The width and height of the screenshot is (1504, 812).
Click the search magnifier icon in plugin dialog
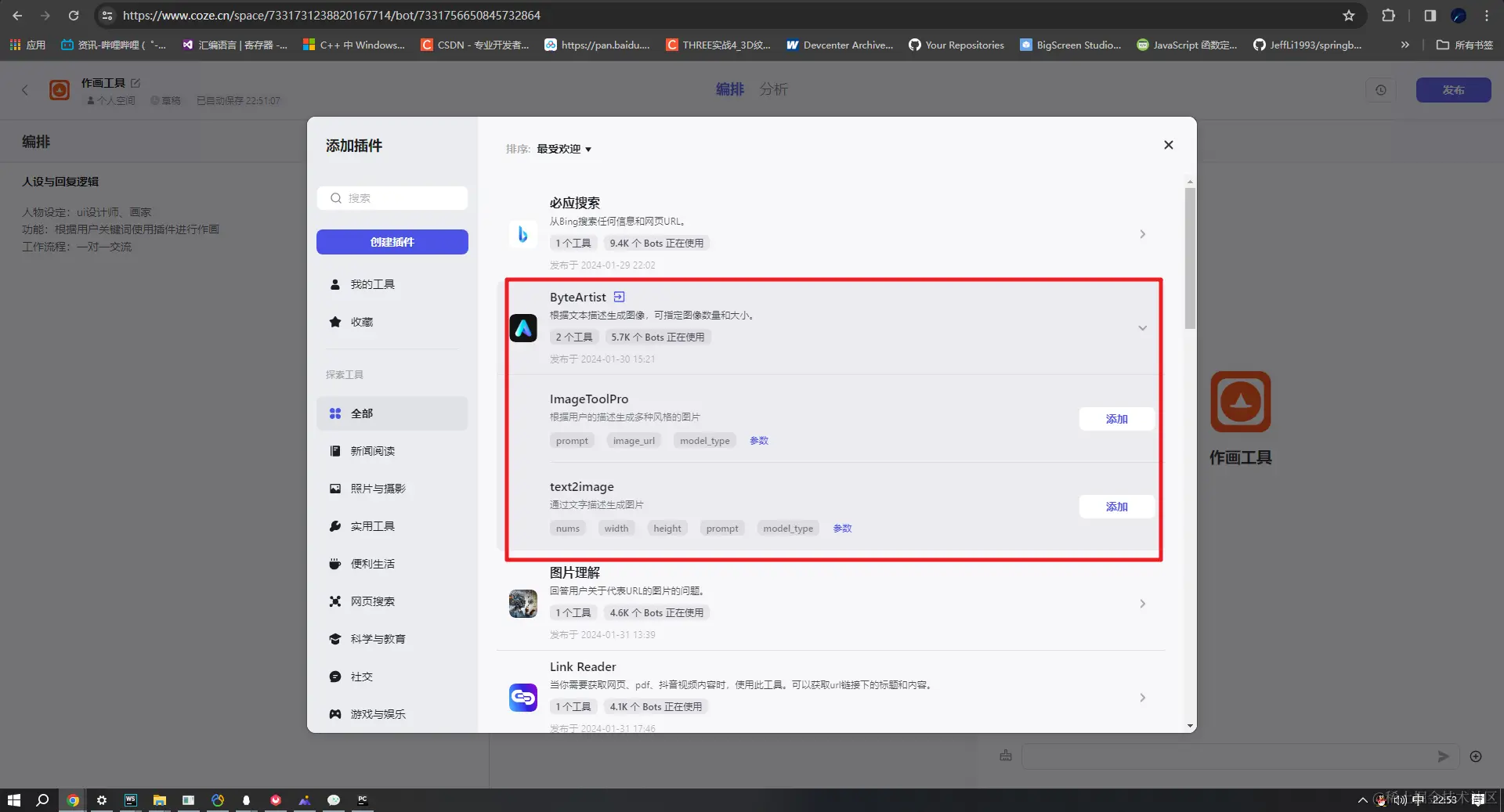tap(336, 198)
